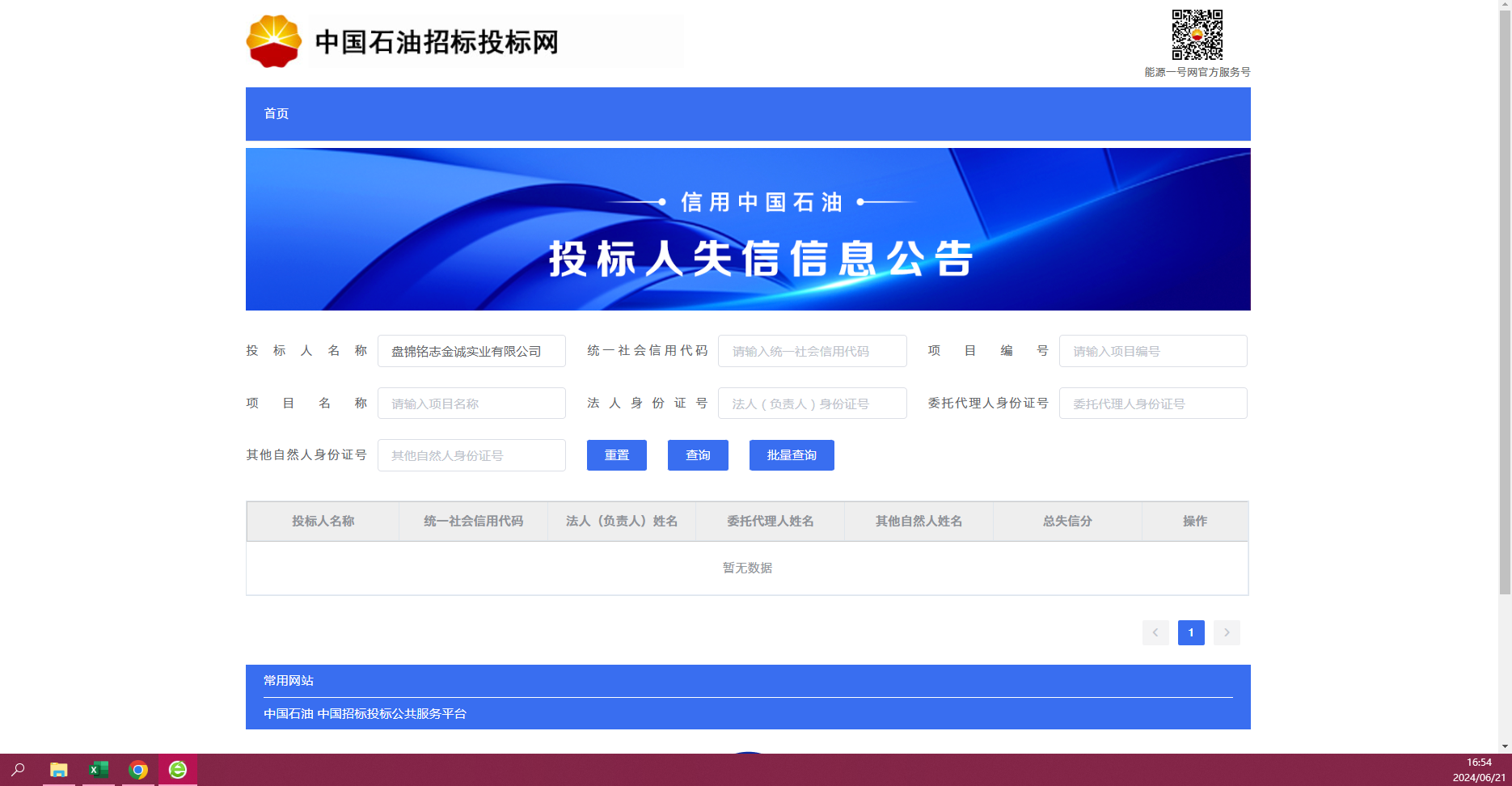Focus the 投标人名称 input field

[471, 351]
